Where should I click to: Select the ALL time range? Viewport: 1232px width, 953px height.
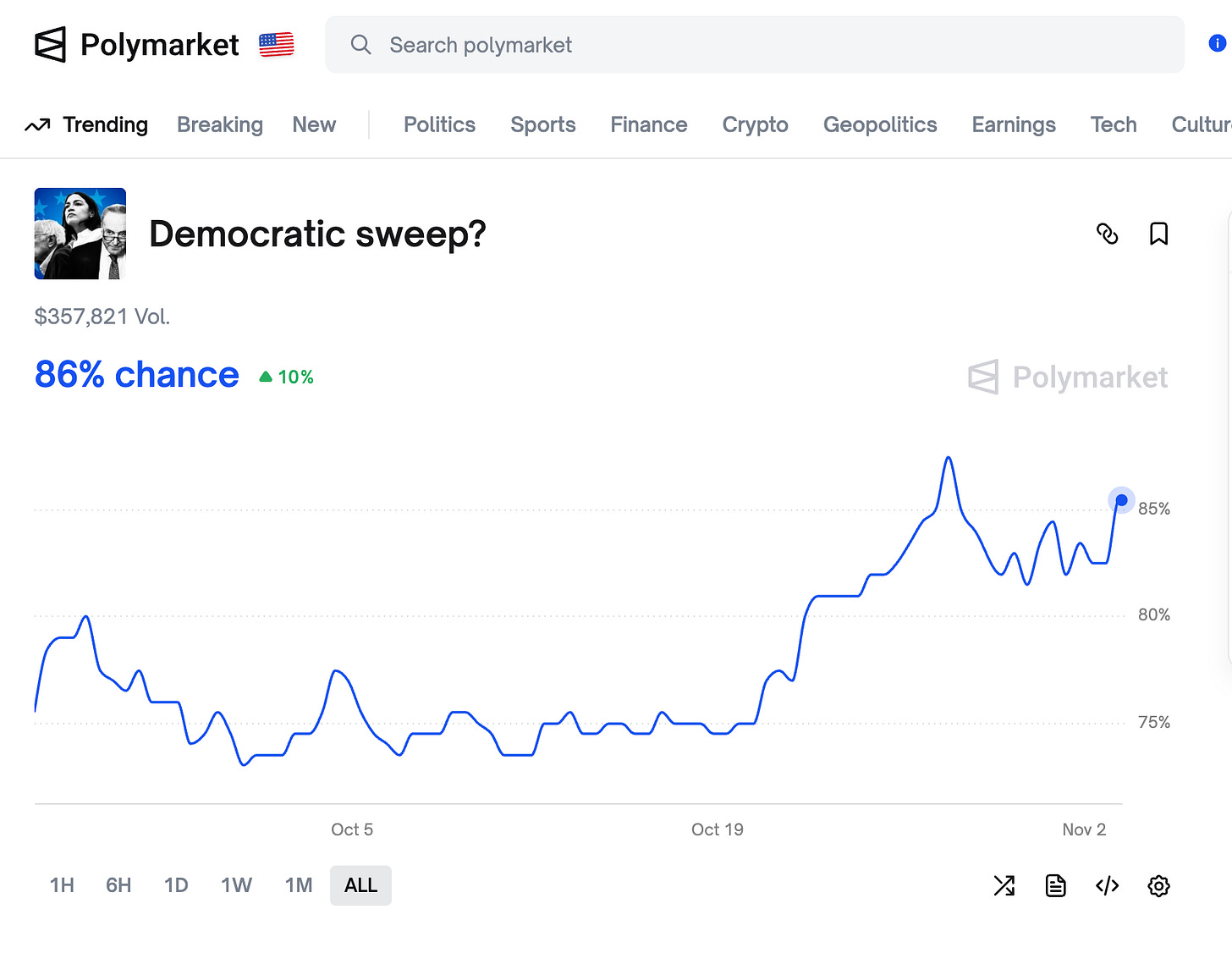[x=360, y=885]
